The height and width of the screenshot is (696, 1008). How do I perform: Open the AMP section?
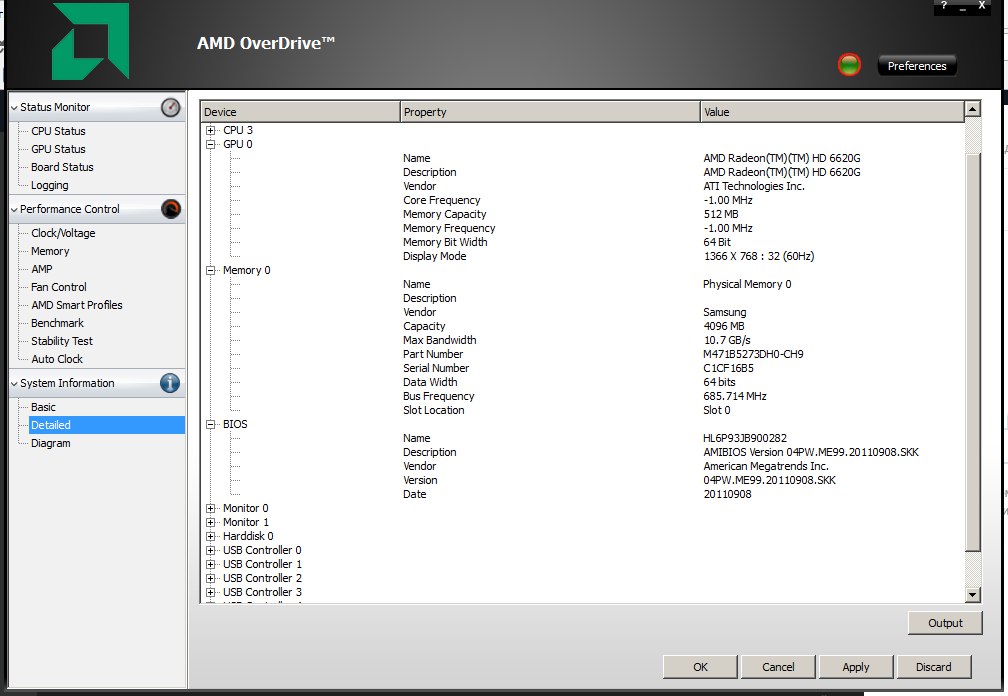pos(42,269)
